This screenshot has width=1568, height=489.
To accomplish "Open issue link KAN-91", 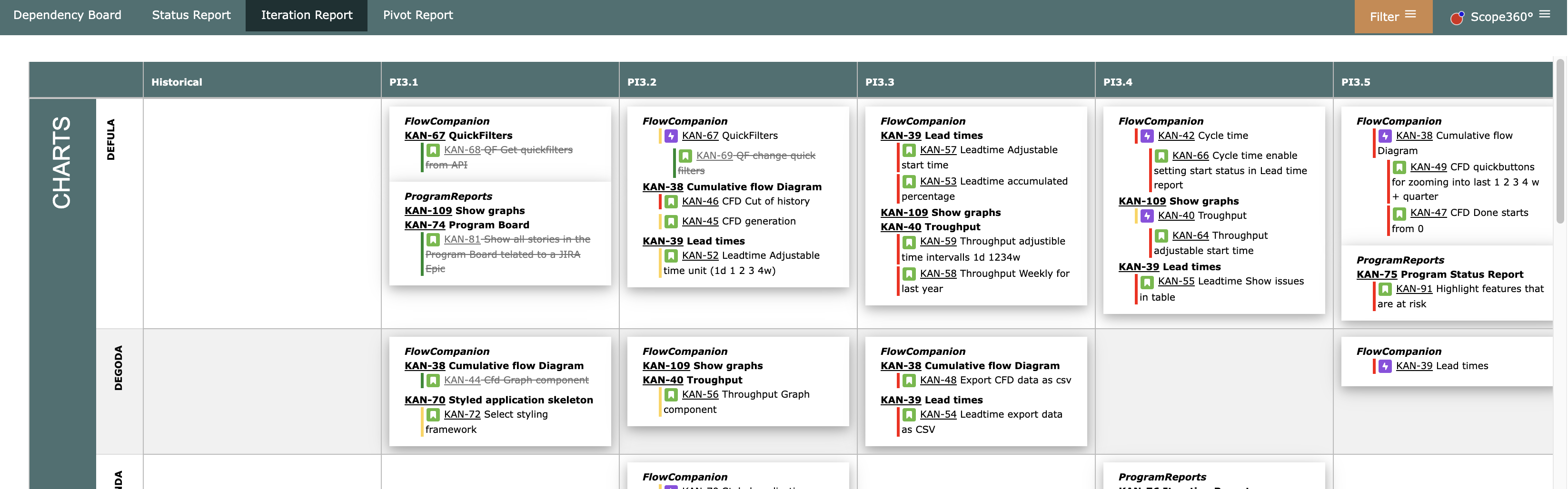I will [x=1414, y=289].
